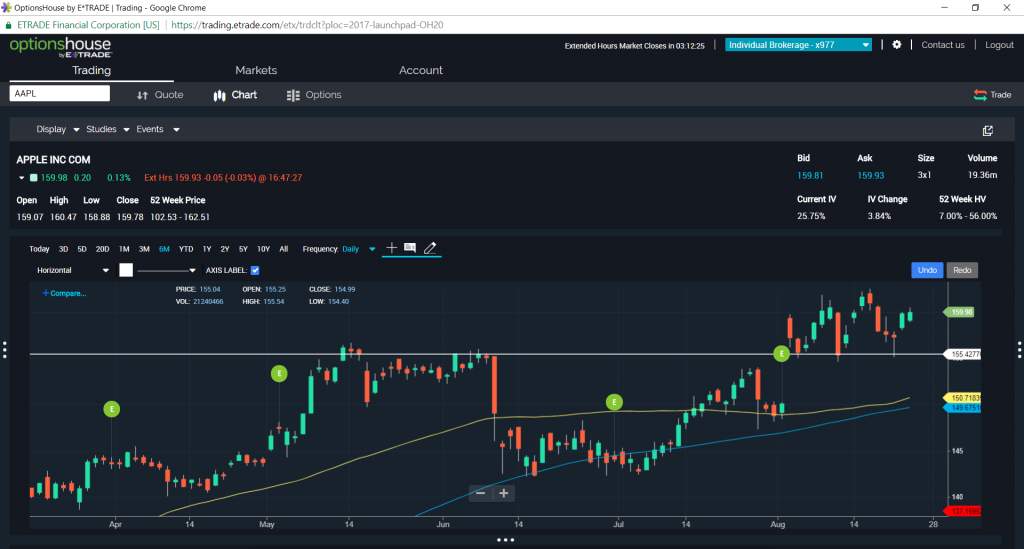
Task: Select the 5D time range
Action: click(x=82, y=249)
